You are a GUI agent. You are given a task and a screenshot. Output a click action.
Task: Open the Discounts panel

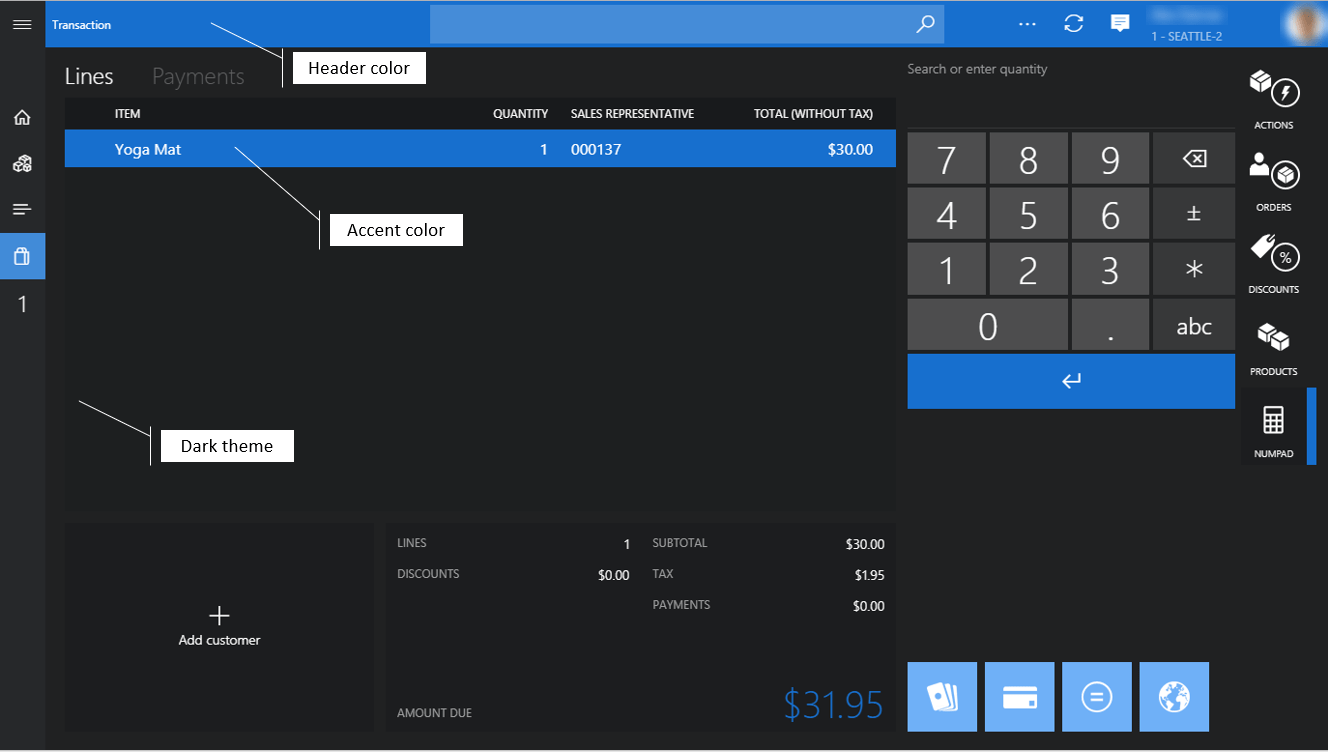point(1273,262)
